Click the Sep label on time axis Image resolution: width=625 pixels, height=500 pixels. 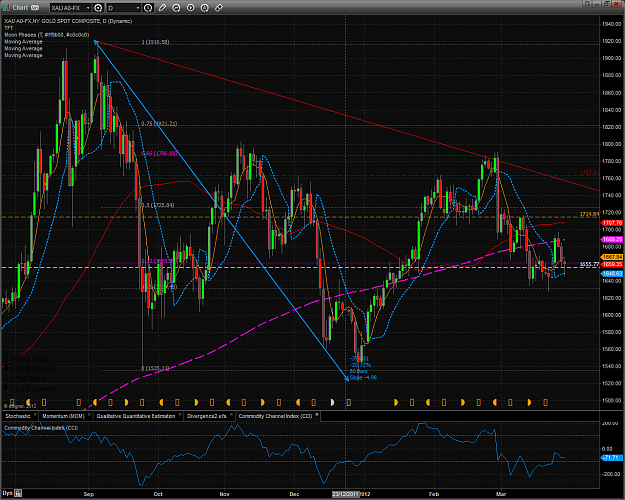click(x=89, y=494)
